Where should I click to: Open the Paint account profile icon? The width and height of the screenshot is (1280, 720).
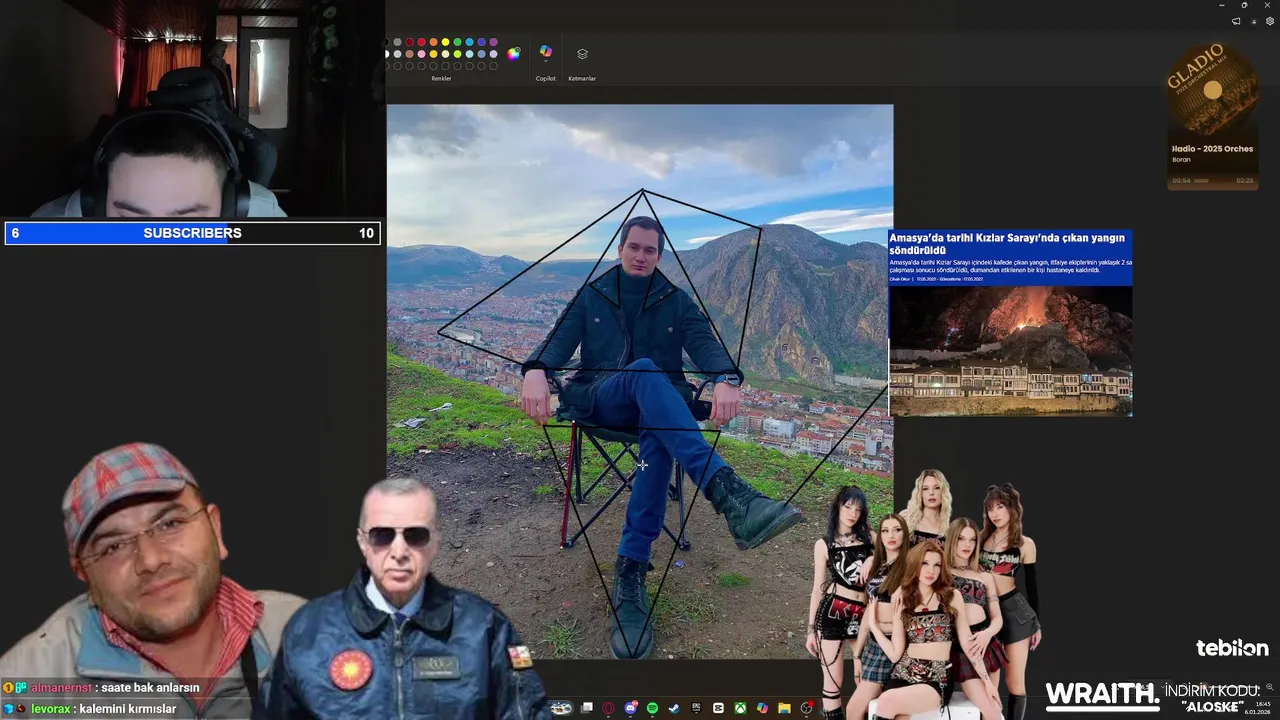tap(1254, 21)
